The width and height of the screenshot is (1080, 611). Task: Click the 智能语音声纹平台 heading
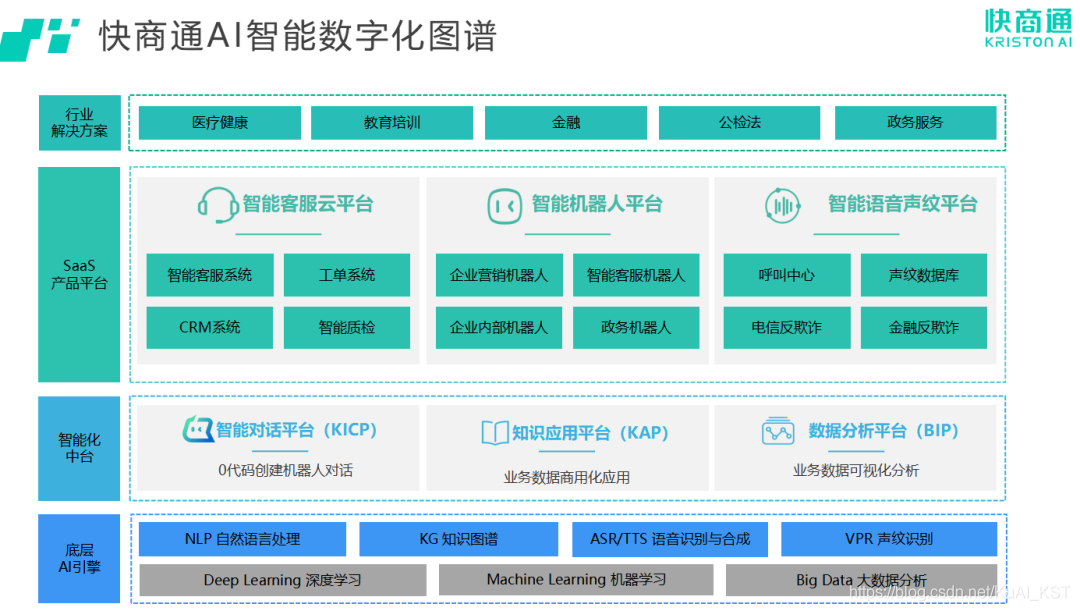click(902, 204)
